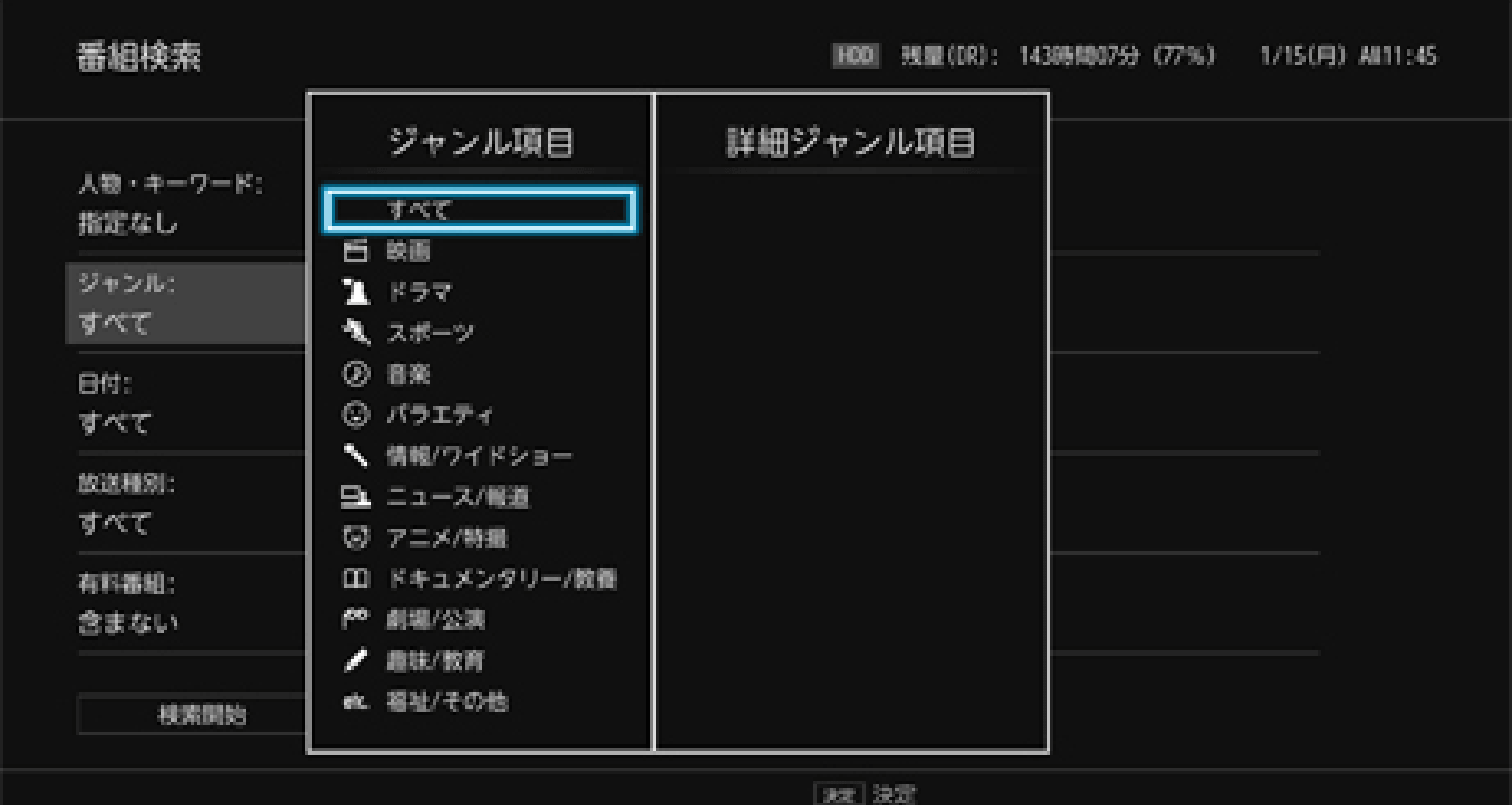Select 福祉/その他 in the genre list
1512x805 pixels.
click(x=446, y=701)
